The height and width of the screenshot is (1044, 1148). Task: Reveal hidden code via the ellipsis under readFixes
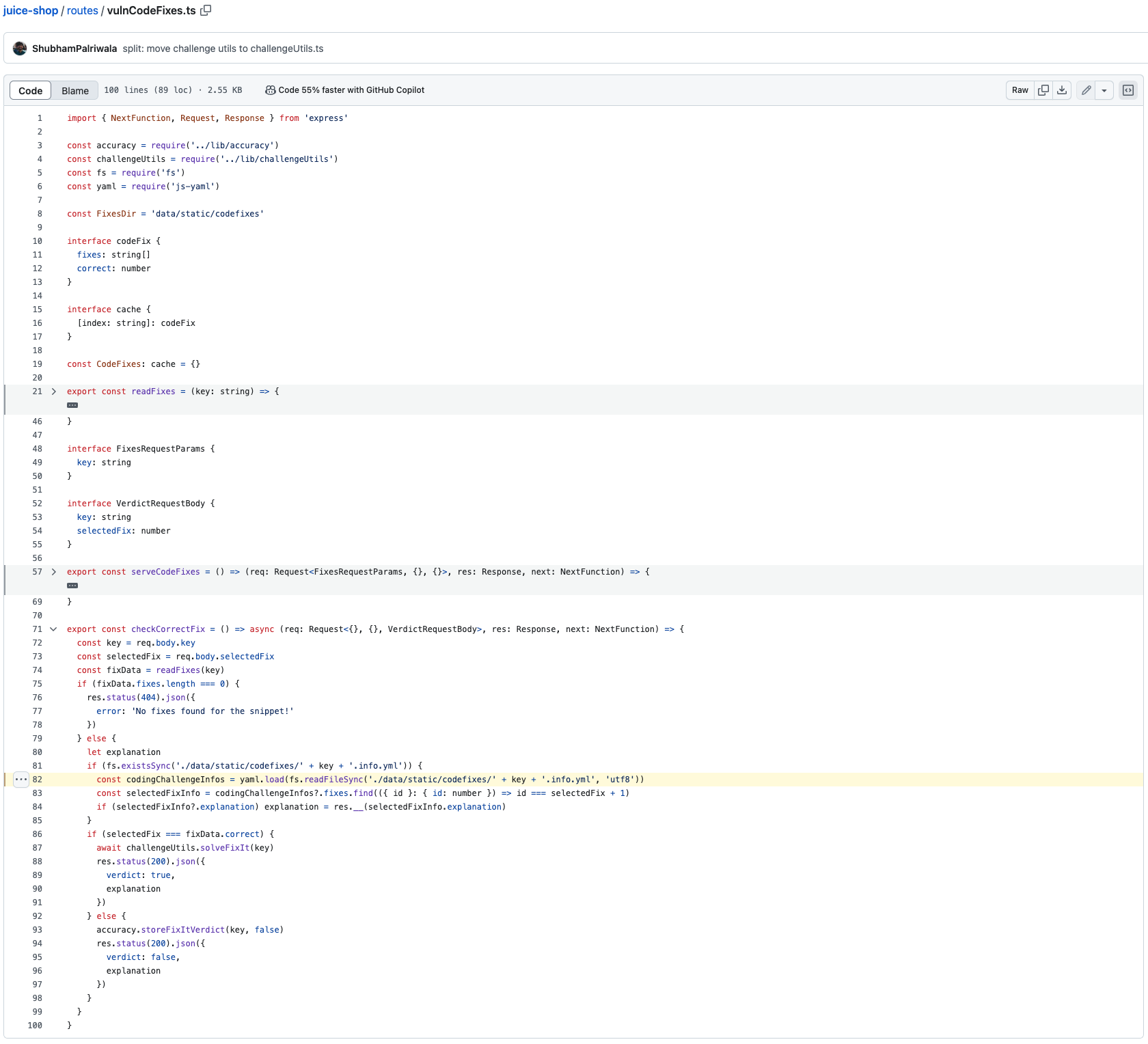(x=73, y=404)
